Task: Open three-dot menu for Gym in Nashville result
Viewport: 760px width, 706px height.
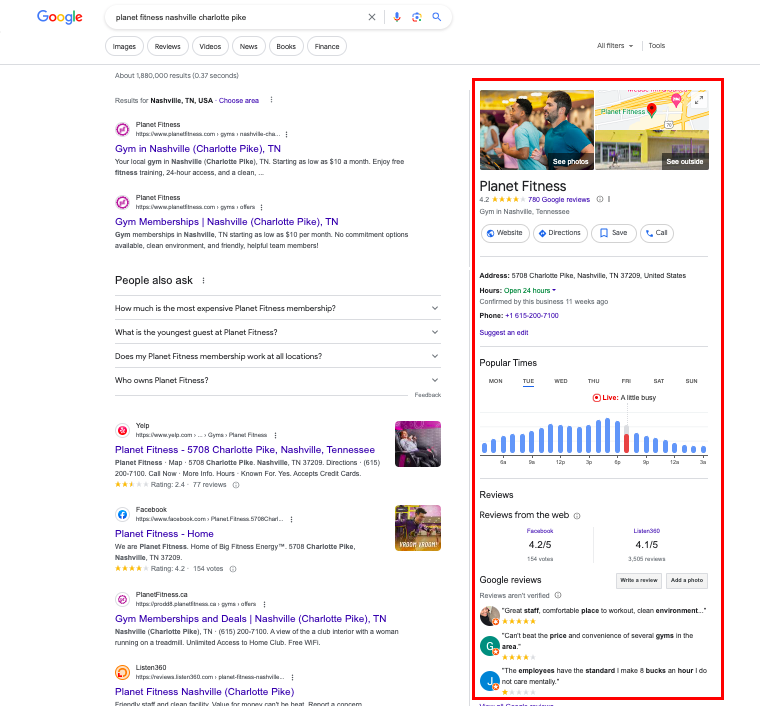Action: click(286, 134)
